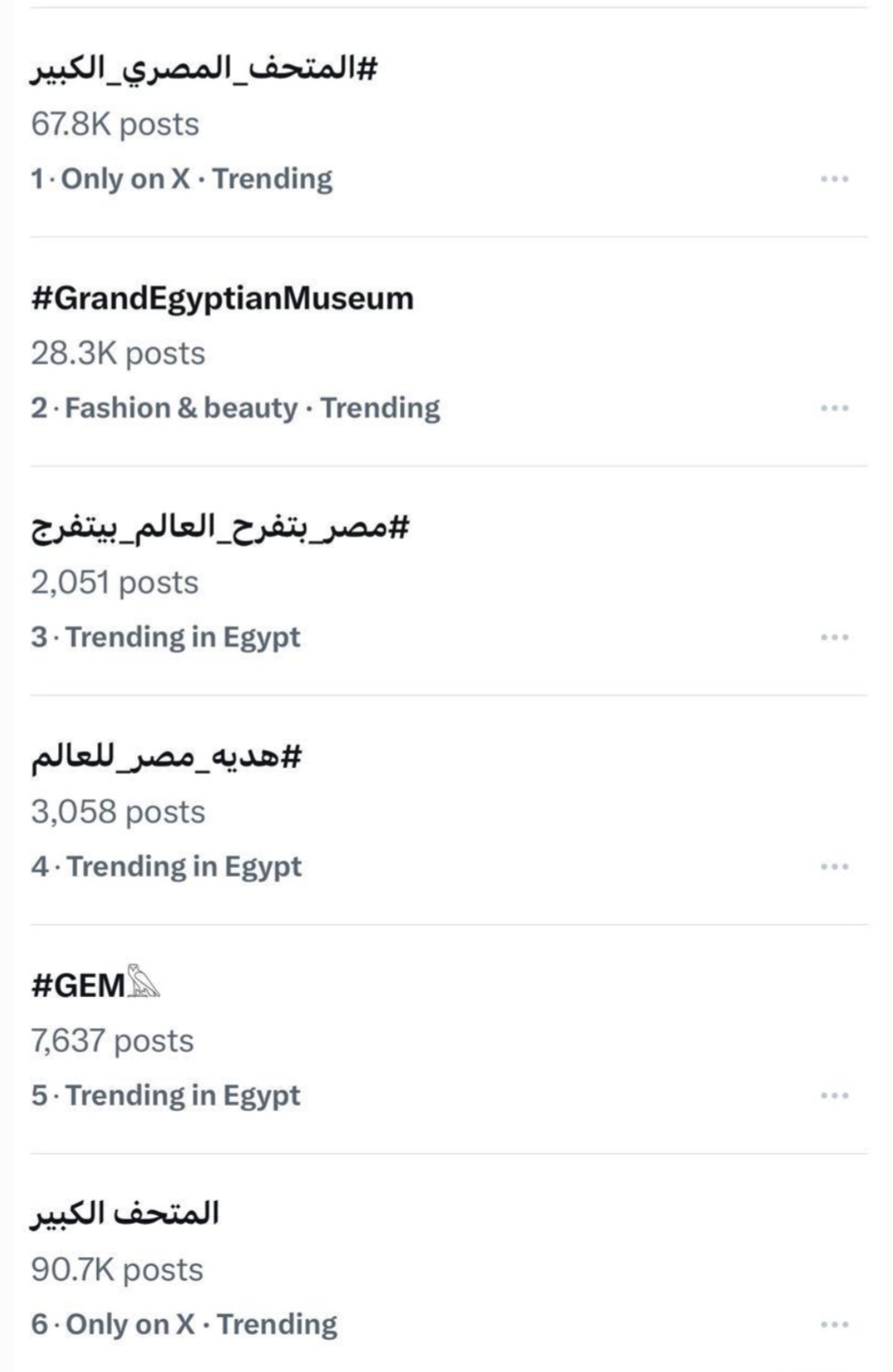893x1372 pixels.
Task: Open the #GEM hashtag text
Action: 78,986
